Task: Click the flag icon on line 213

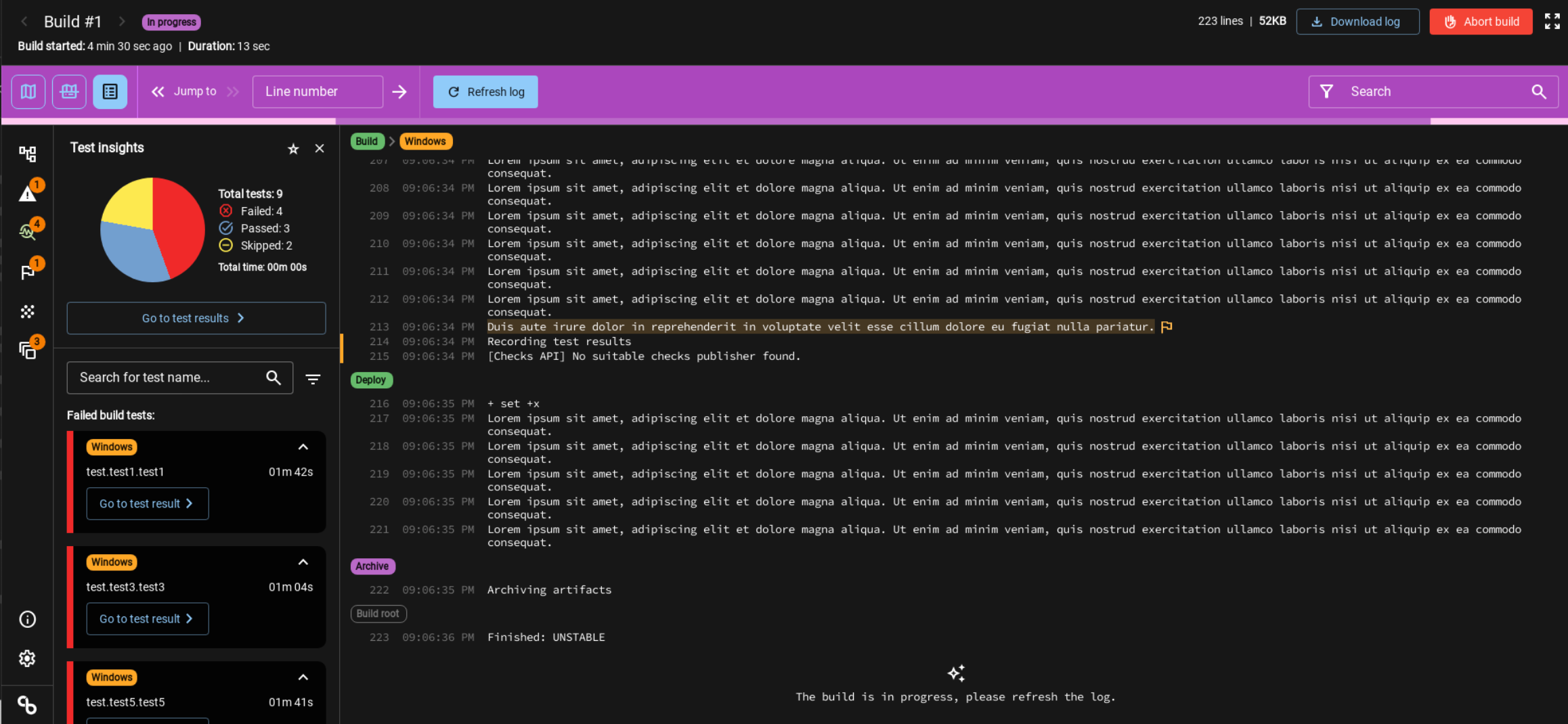Action: pos(1167,327)
